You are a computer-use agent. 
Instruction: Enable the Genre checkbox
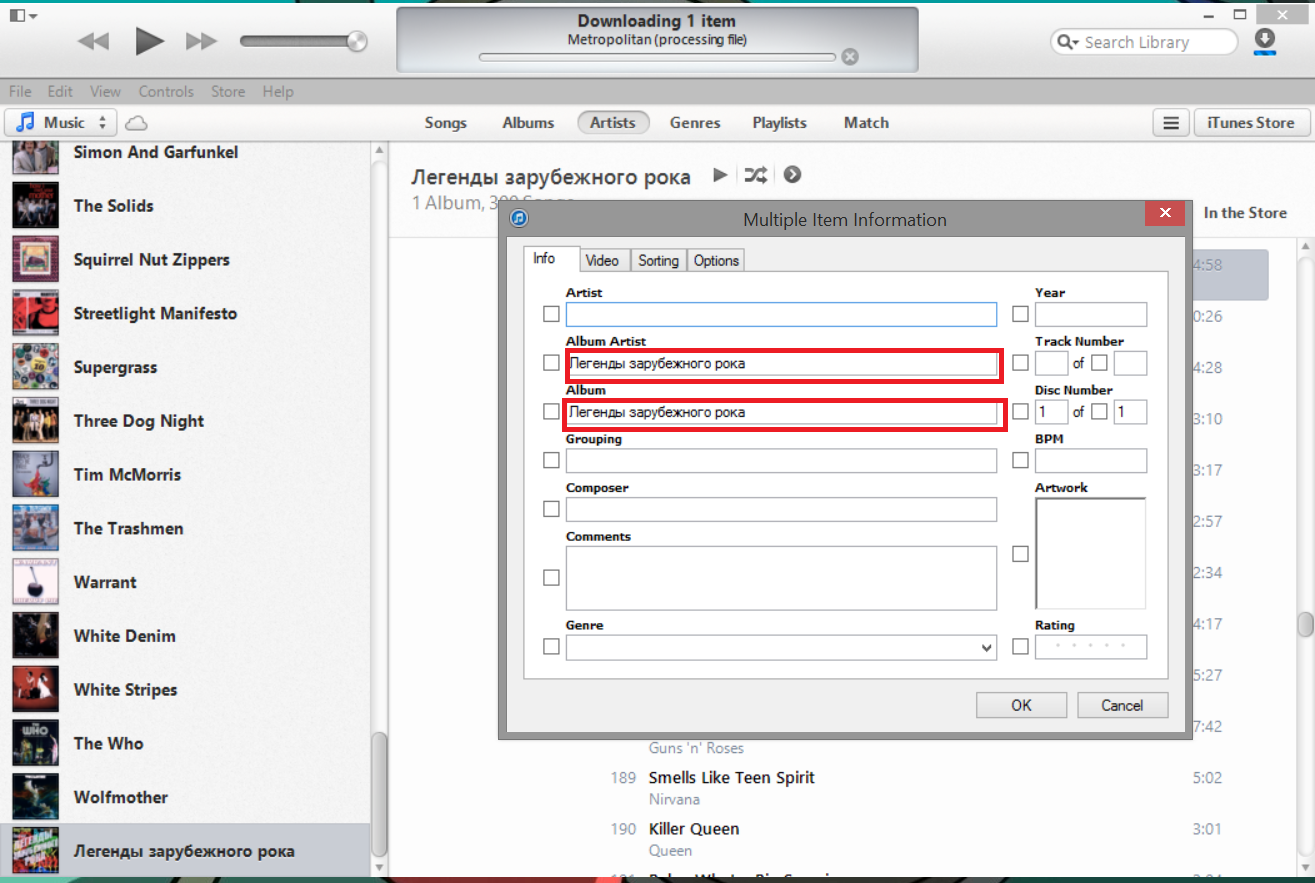tap(551, 647)
